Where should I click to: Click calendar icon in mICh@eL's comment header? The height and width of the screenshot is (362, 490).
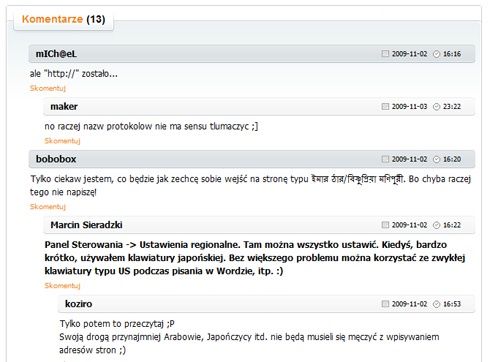point(385,54)
